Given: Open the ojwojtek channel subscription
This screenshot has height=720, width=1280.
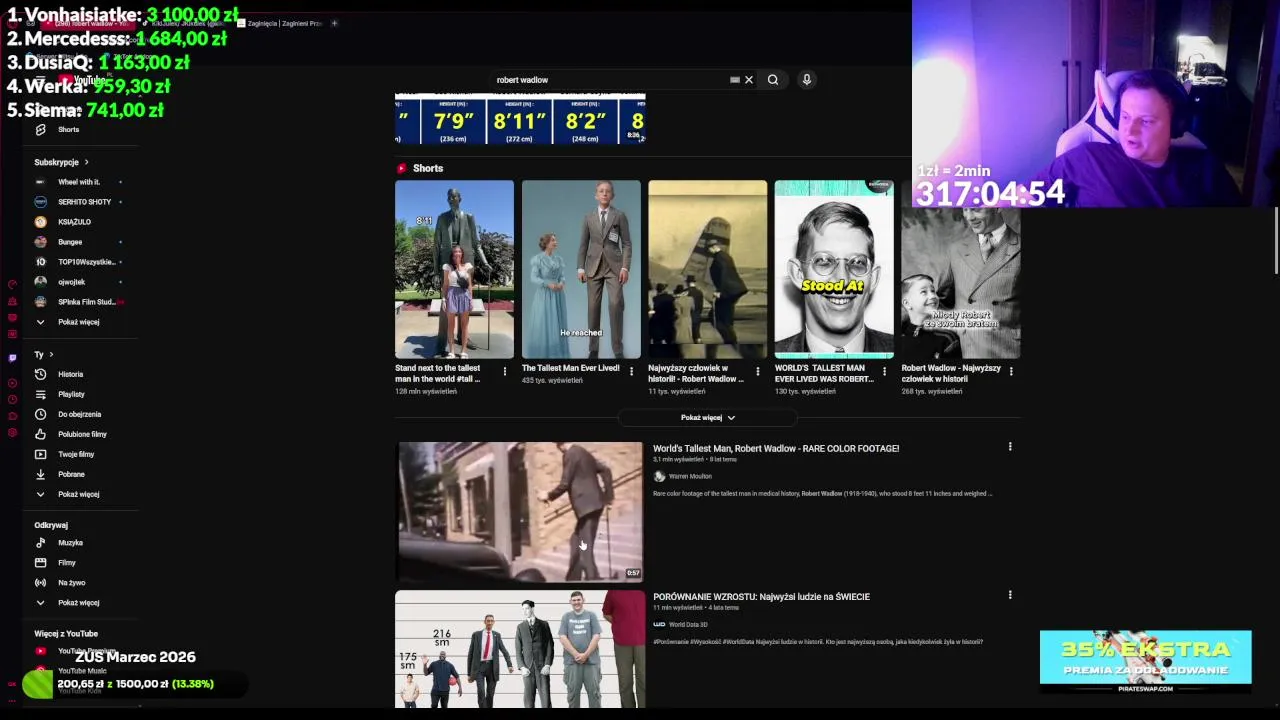Looking at the screenshot, I should pos(71,282).
